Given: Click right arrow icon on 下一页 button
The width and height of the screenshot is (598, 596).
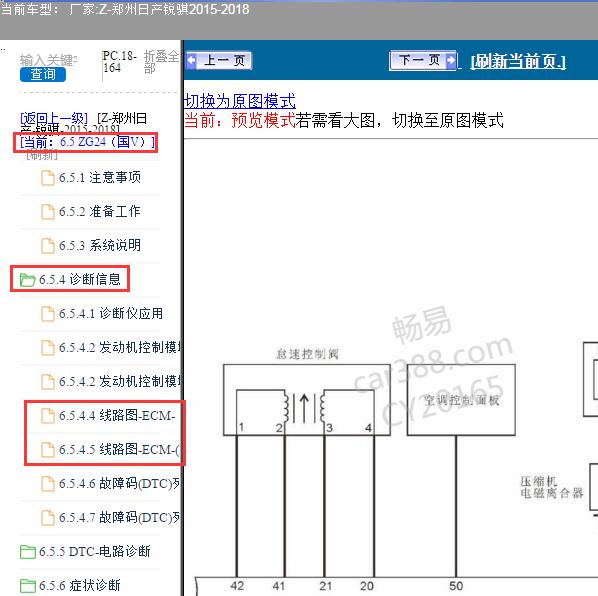Looking at the screenshot, I should coord(450,61).
